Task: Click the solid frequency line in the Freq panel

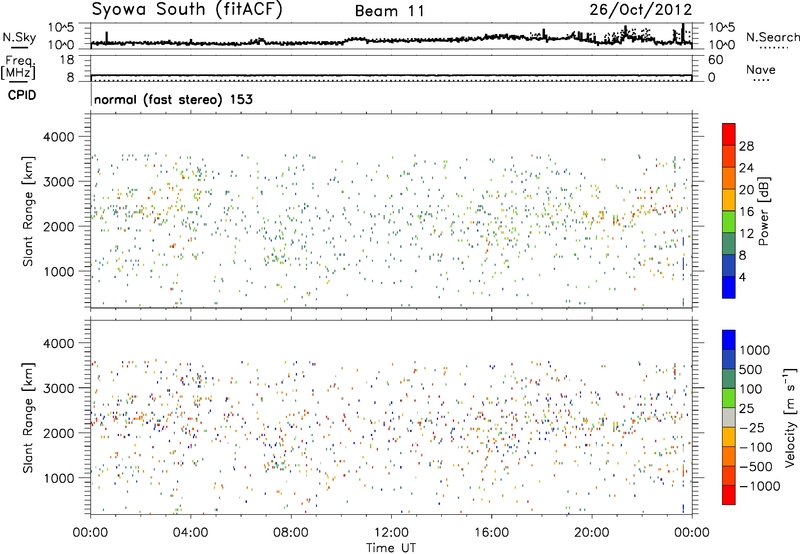Action: [391, 75]
